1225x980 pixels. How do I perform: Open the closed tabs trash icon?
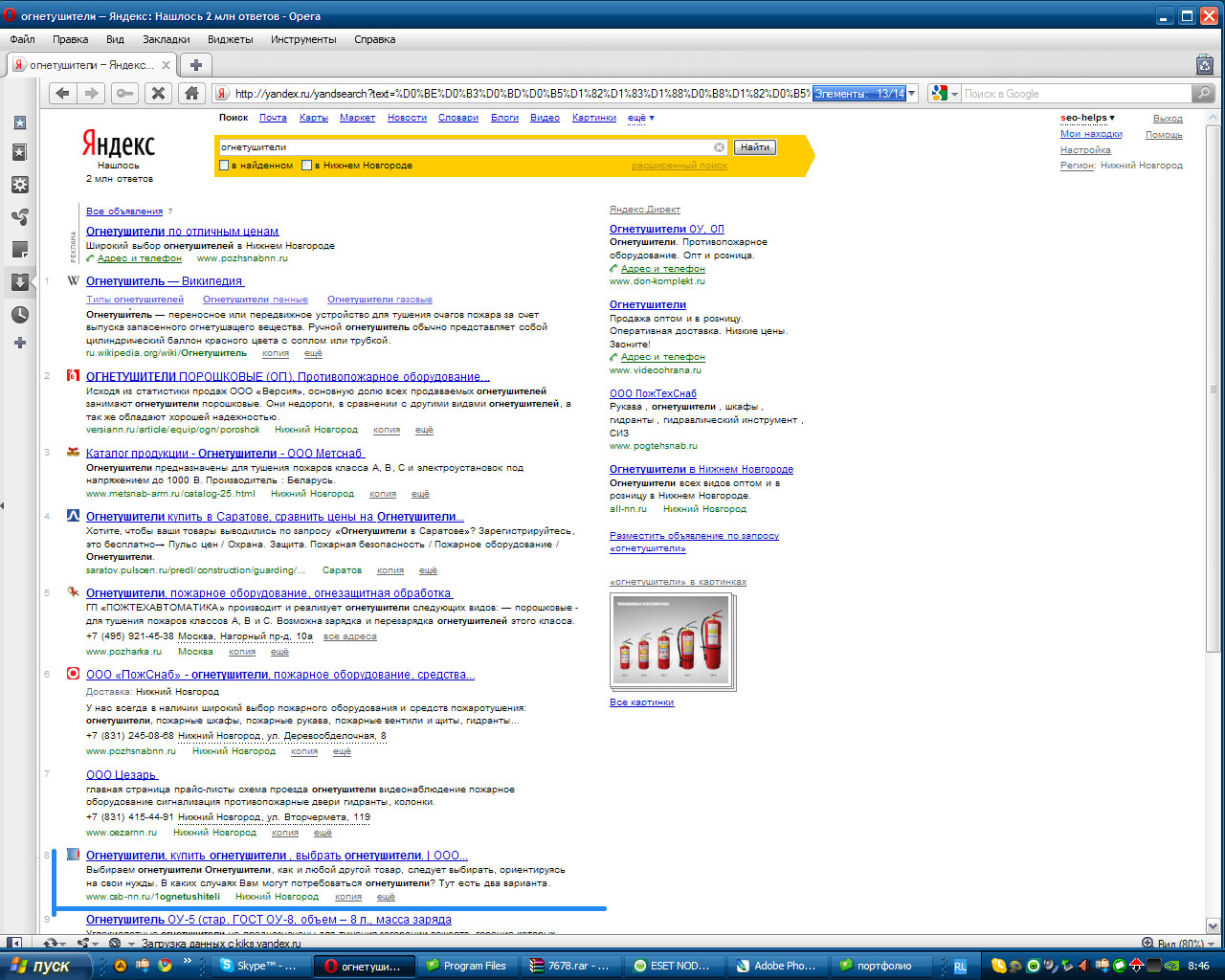pyautogui.click(x=1205, y=64)
